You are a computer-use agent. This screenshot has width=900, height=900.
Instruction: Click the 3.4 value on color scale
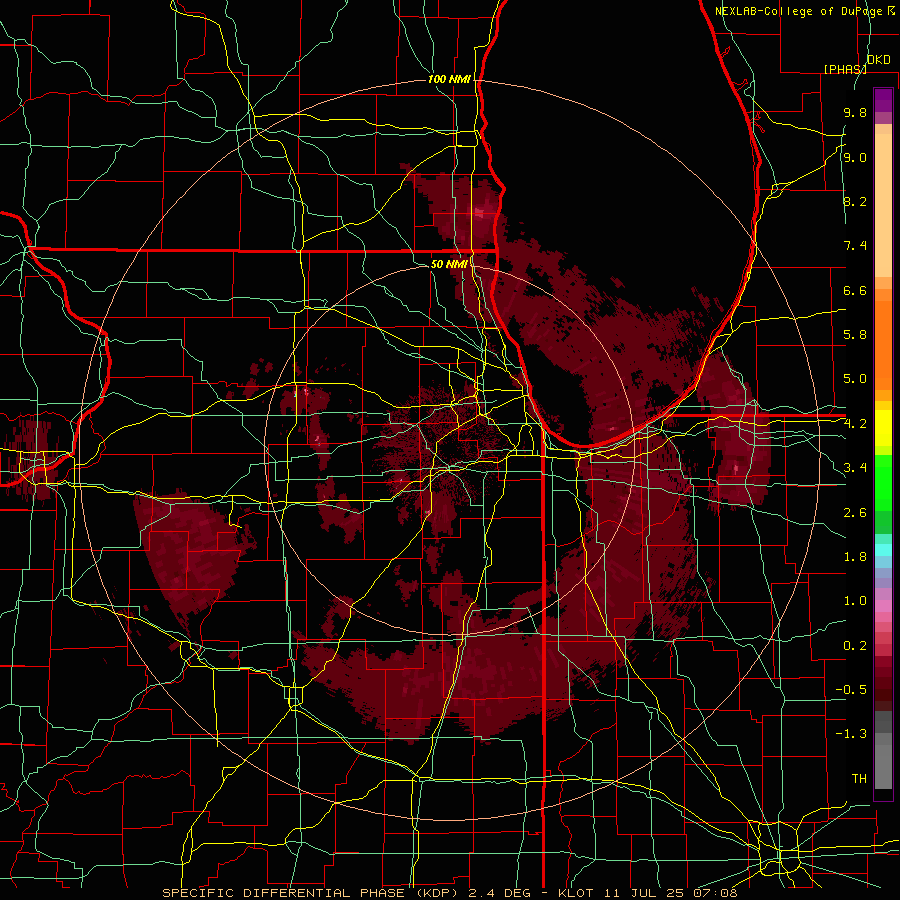(855, 467)
